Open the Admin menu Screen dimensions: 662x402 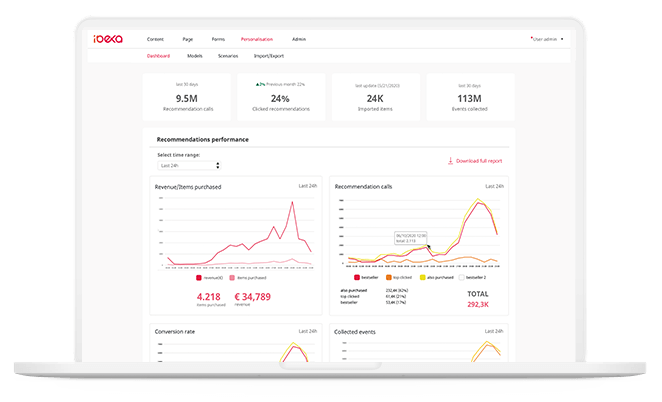[x=299, y=39]
